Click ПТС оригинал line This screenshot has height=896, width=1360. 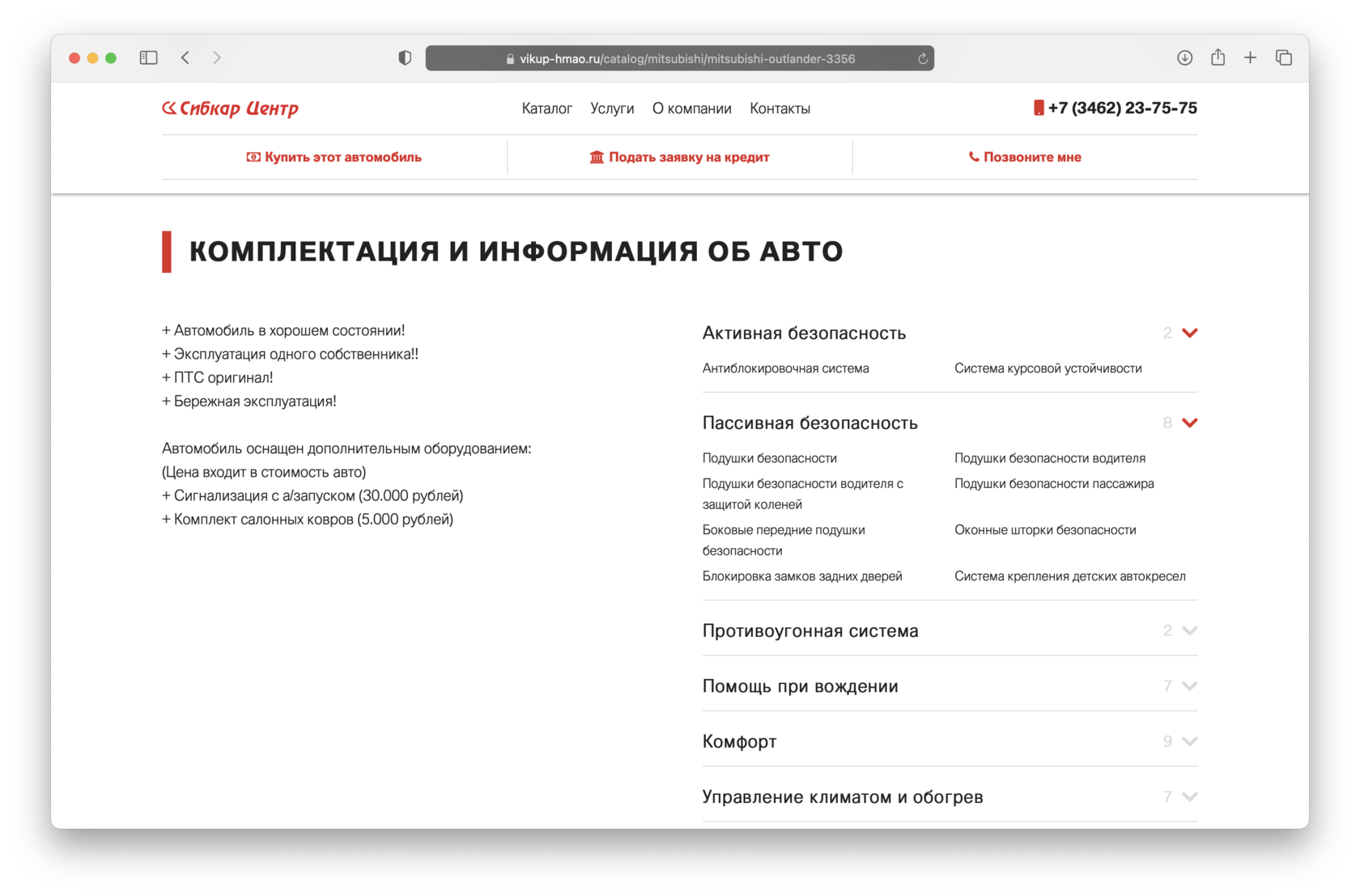(x=218, y=377)
